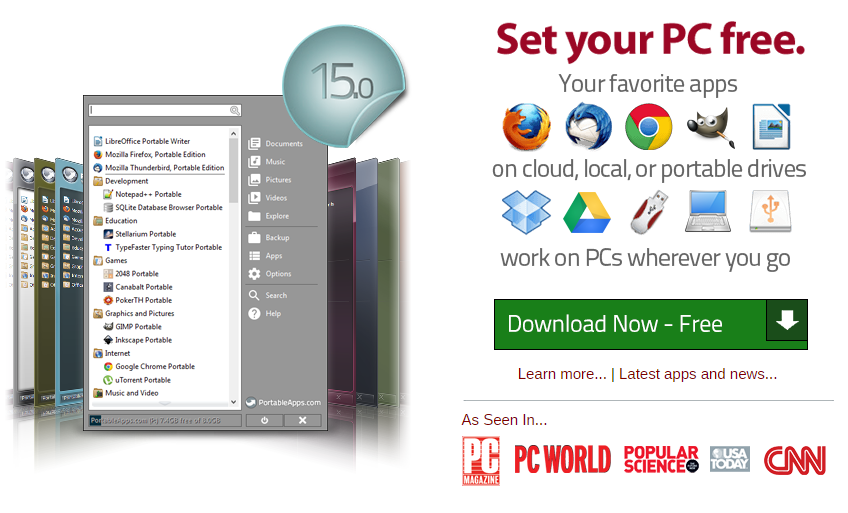This screenshot has width=848, height=513.
Task: Click the Google Drive icon
Action: click(x=587, y=212)
